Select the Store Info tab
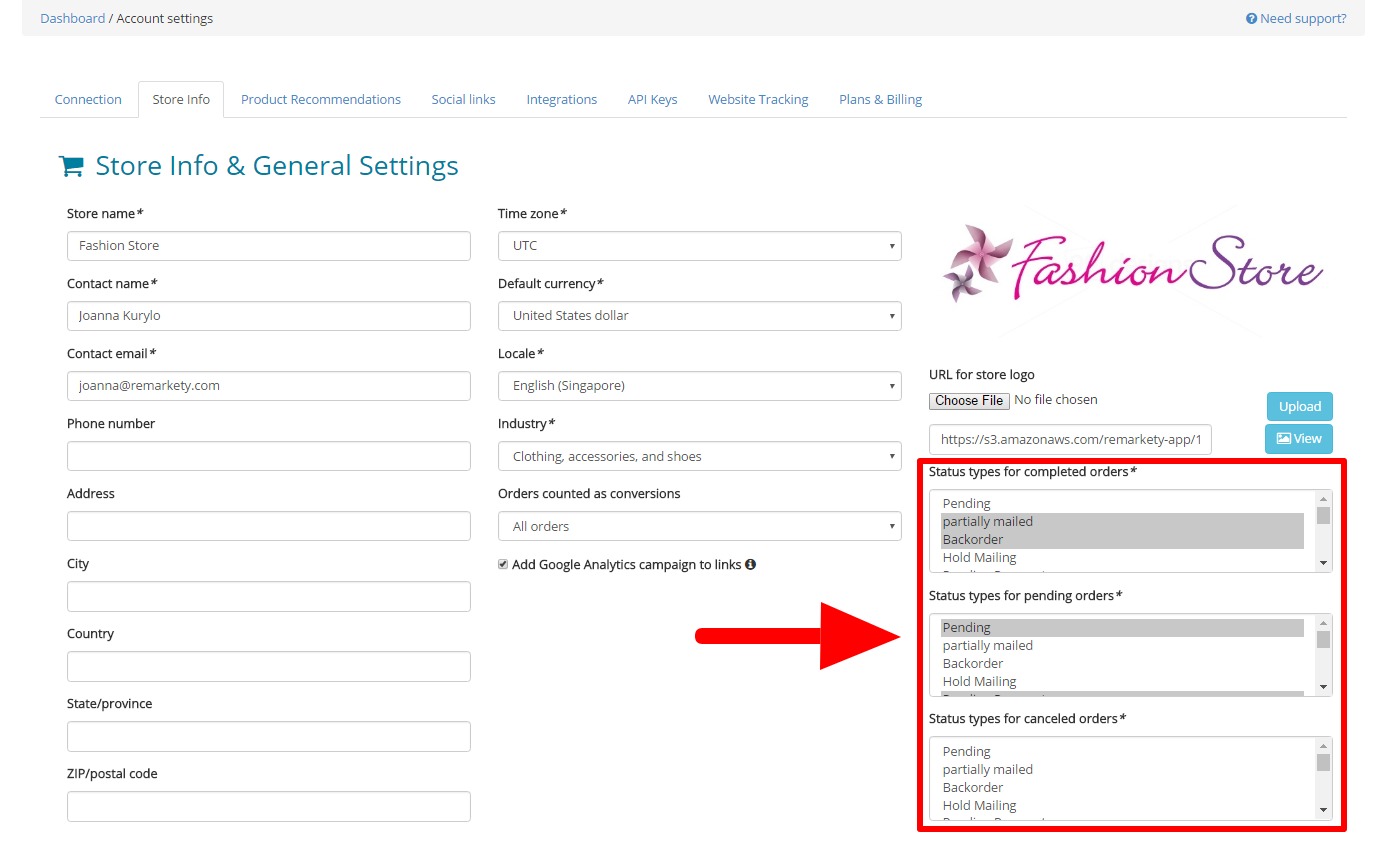Screen dimensions: 1385x847 click(181, 99)
